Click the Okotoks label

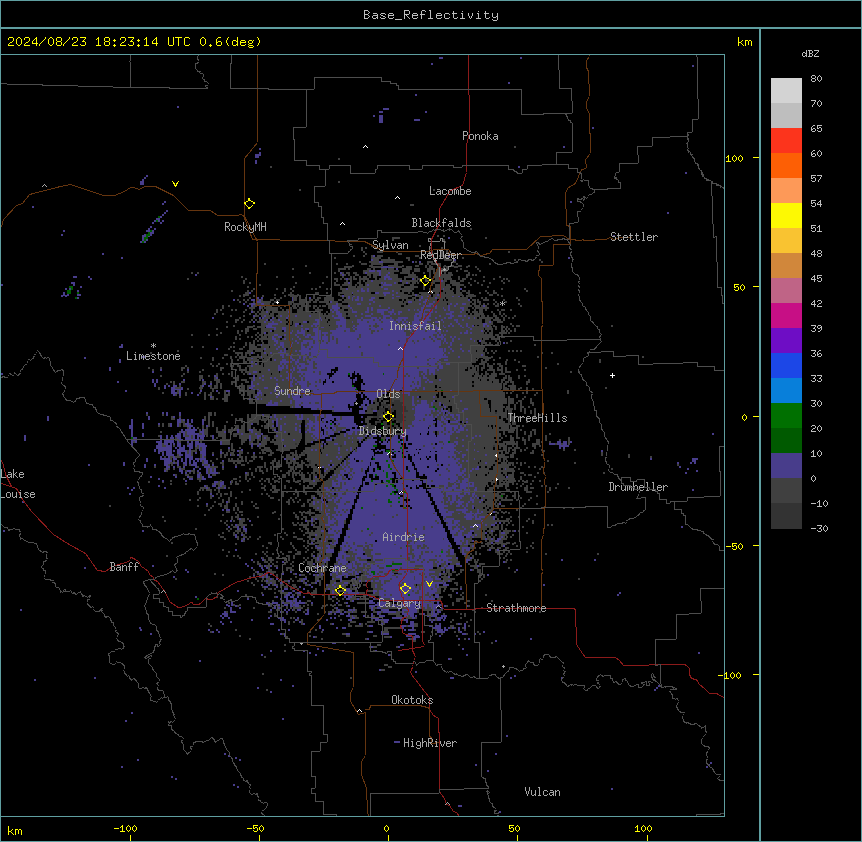[412, 700]
